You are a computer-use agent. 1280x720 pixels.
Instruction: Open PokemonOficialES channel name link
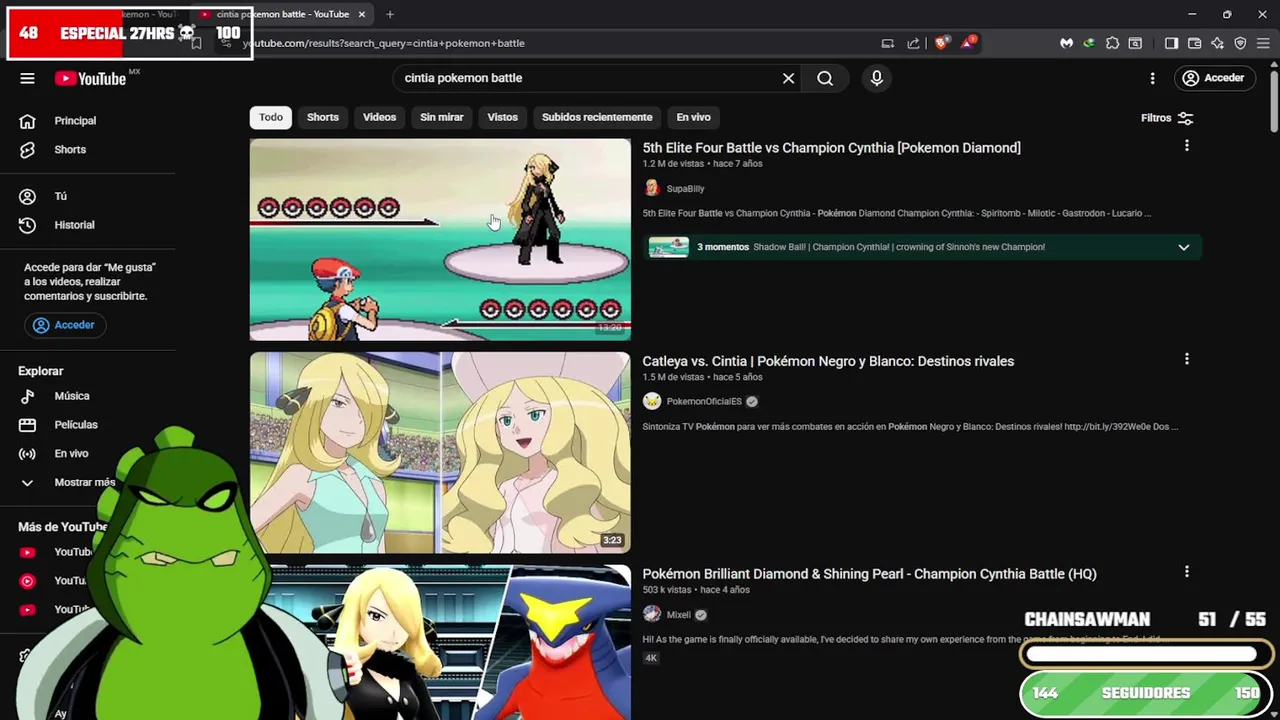pos(704,401)
